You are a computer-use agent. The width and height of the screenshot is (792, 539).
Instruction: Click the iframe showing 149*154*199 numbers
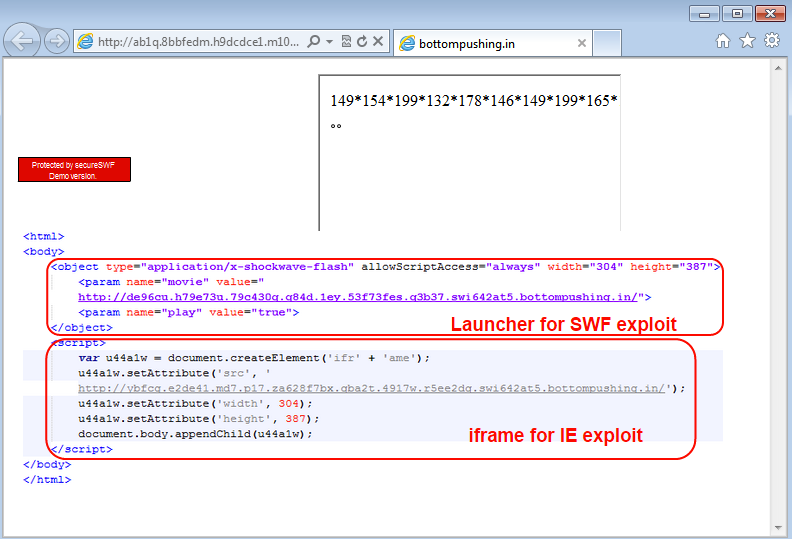[470, 153]
